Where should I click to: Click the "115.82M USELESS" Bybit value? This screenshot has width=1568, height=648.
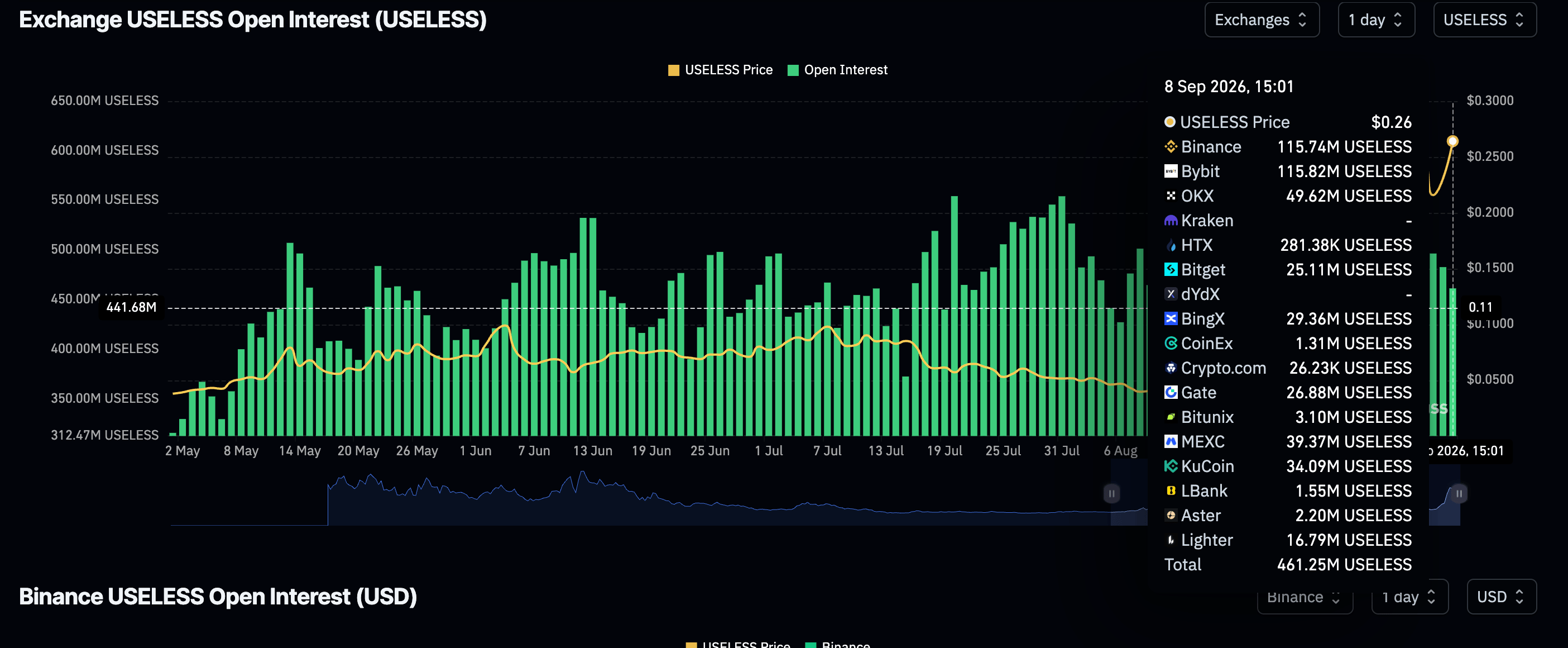[1344, 171]
